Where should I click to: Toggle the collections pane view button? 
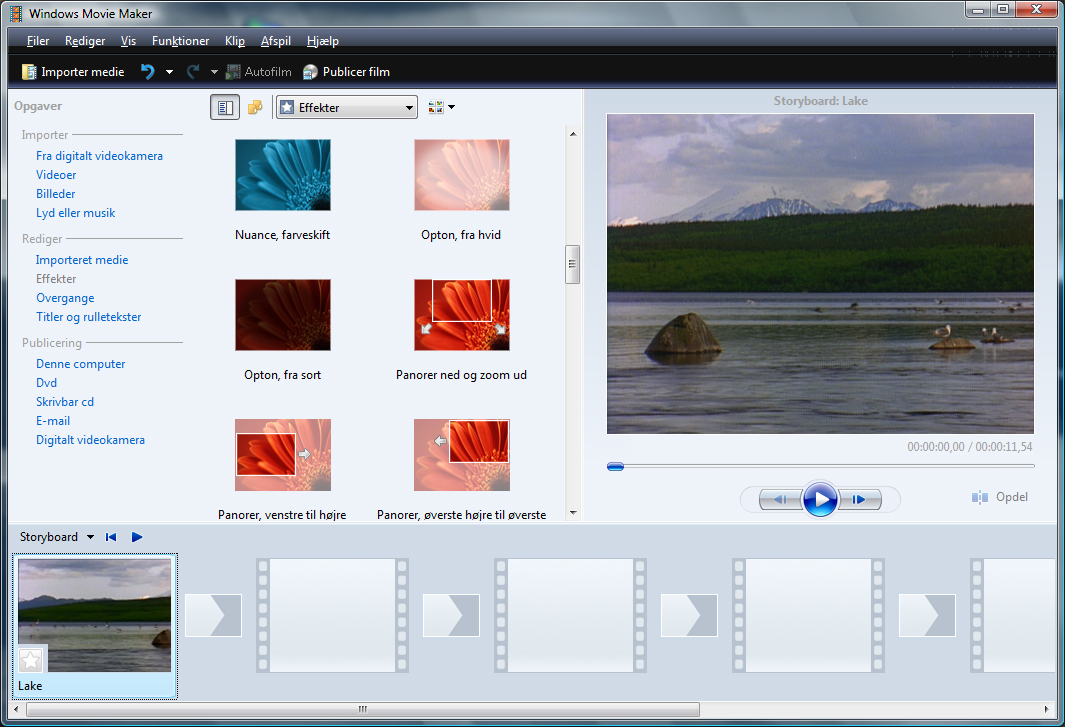click(x=255, y=108)
